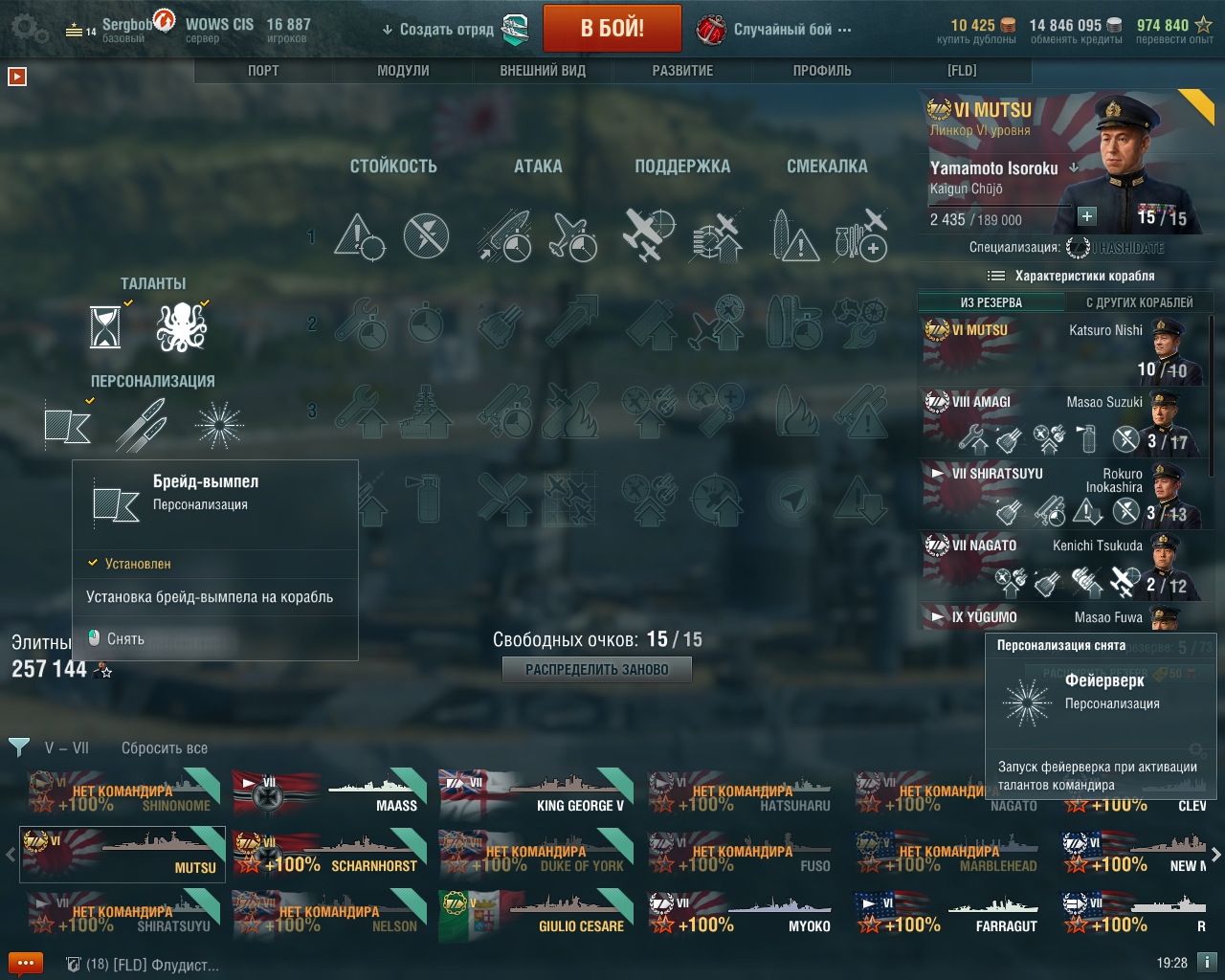Screen dimensions: 1225x980
Task: Click the В БОЙ! battle button
Action: [612, 29]
